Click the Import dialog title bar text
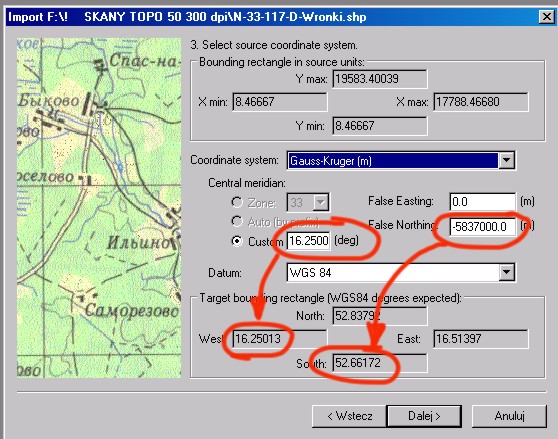558x439 pixels. (187, 17)
